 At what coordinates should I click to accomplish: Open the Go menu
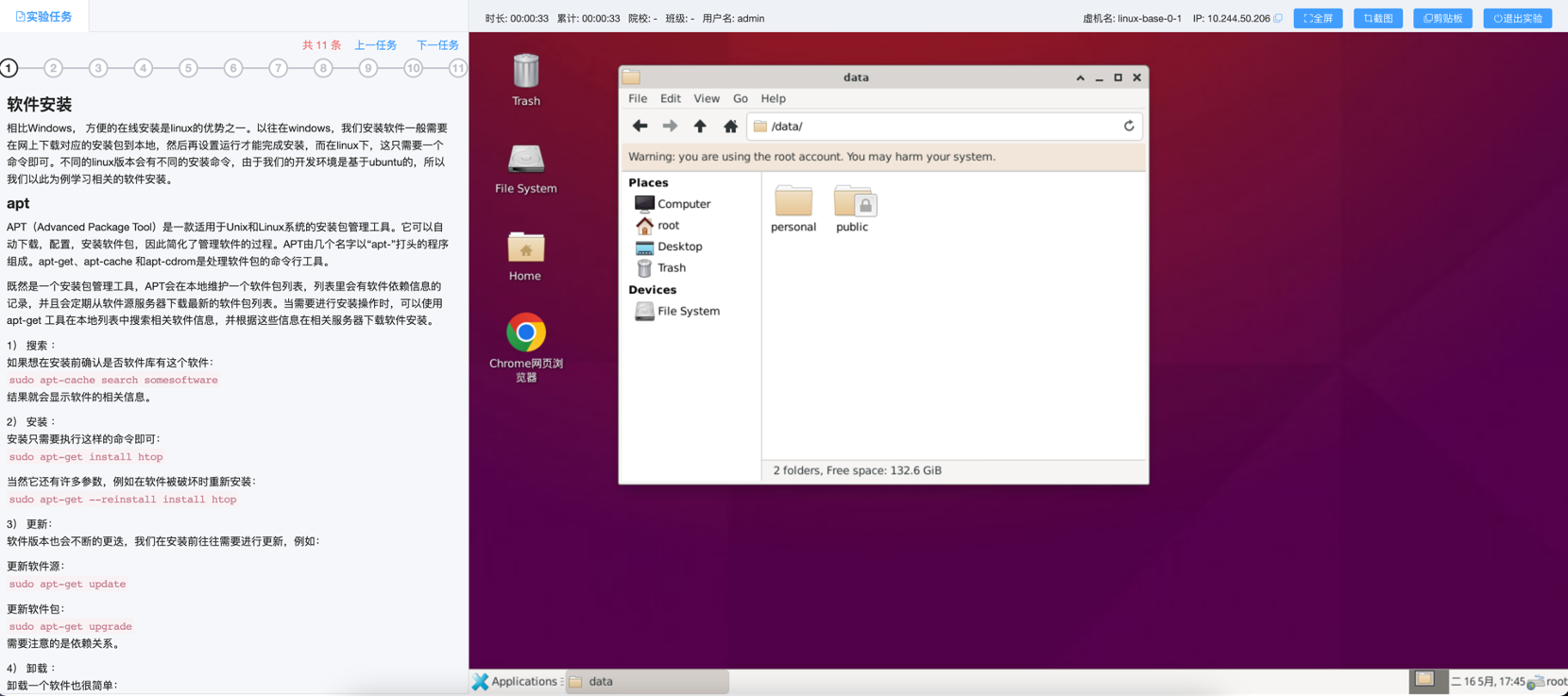740,98
